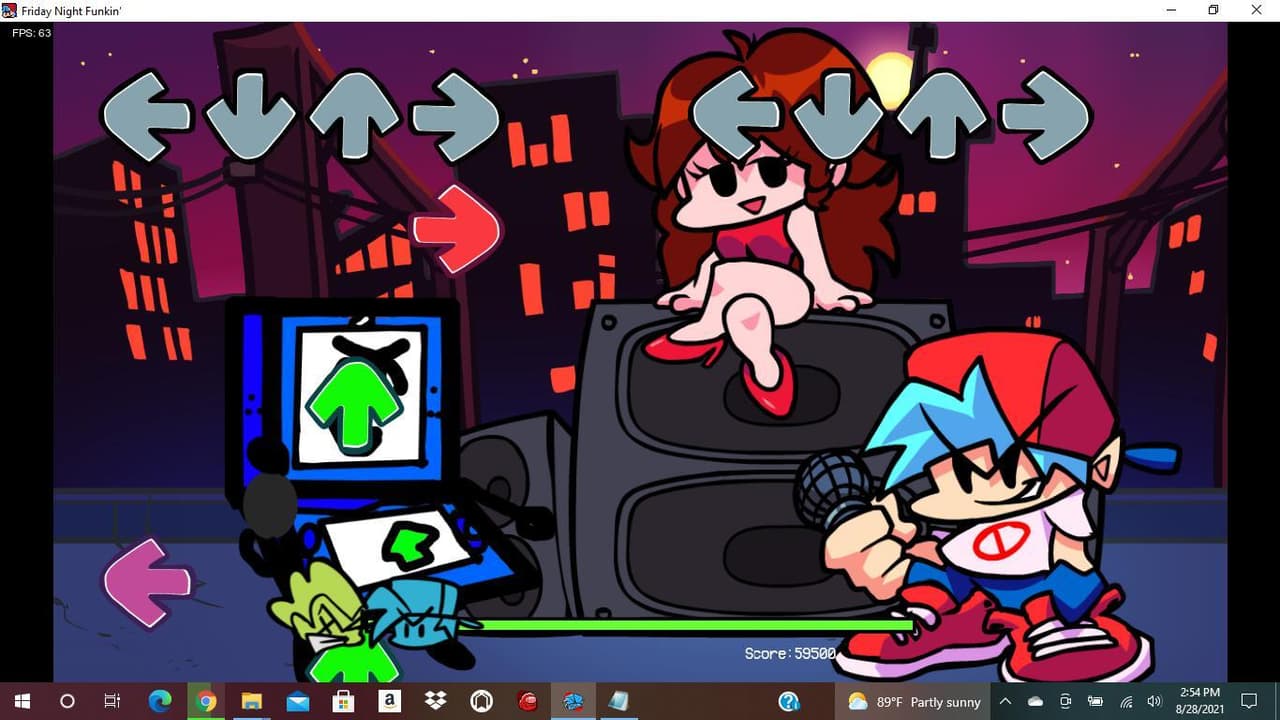Open the battery status tray icon
This screenshot has width=1280, height=720.
(1095, 702)
